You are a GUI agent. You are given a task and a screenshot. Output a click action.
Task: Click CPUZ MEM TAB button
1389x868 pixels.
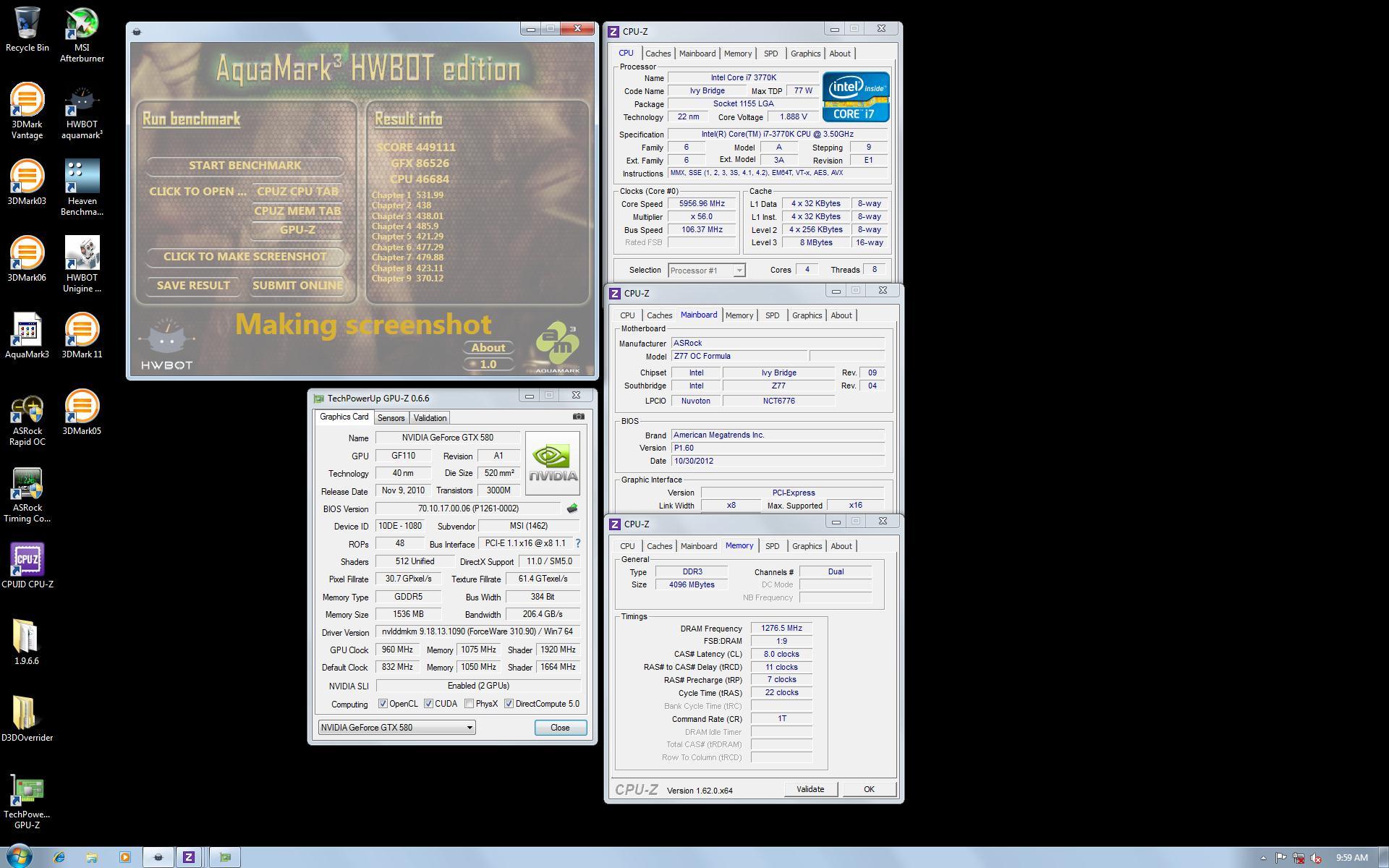[x=297, y=211]
